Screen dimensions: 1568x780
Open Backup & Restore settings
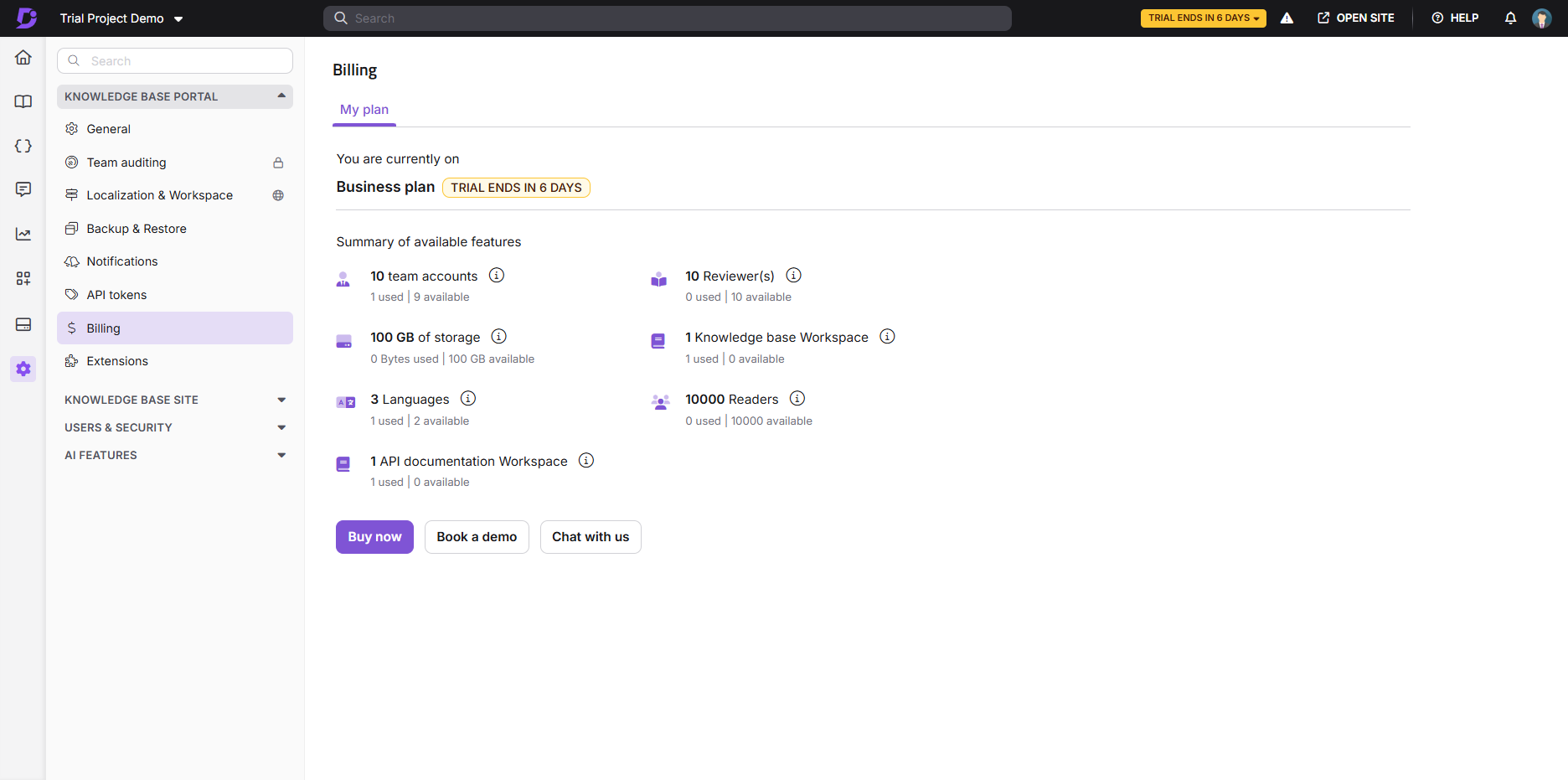[137, 229]
